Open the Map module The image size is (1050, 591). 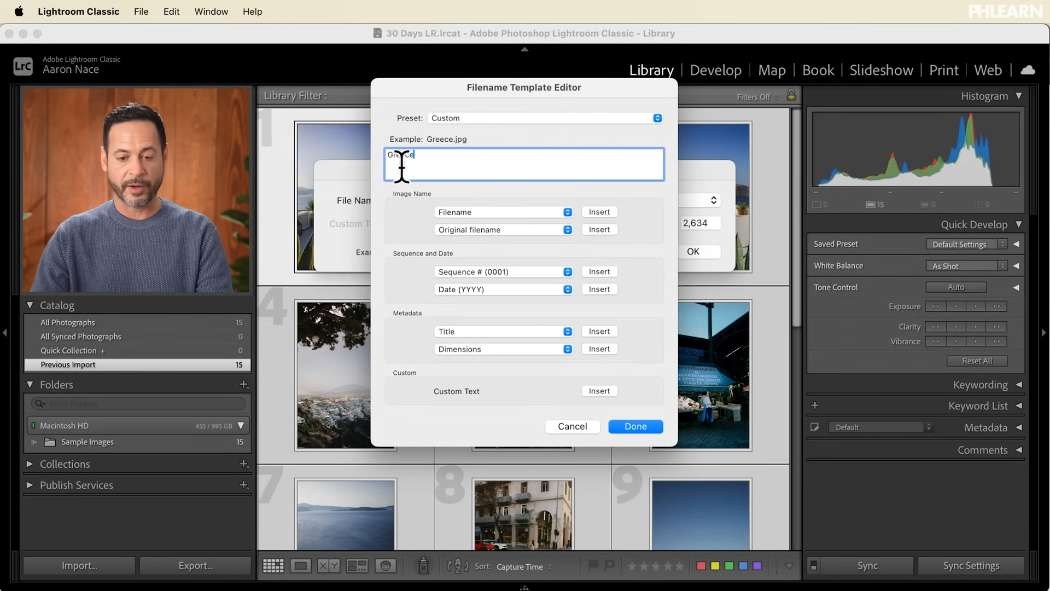click(771, 70)
